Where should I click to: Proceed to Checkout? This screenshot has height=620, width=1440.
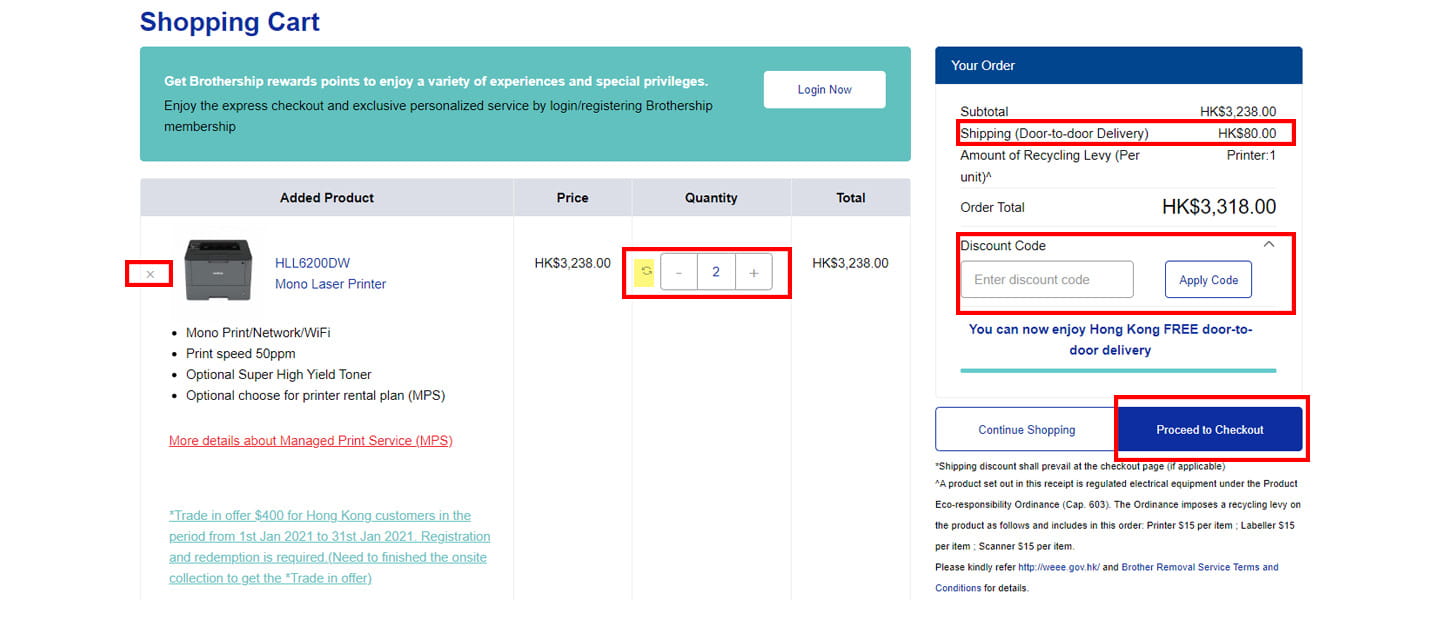(x=1210, y=429)
